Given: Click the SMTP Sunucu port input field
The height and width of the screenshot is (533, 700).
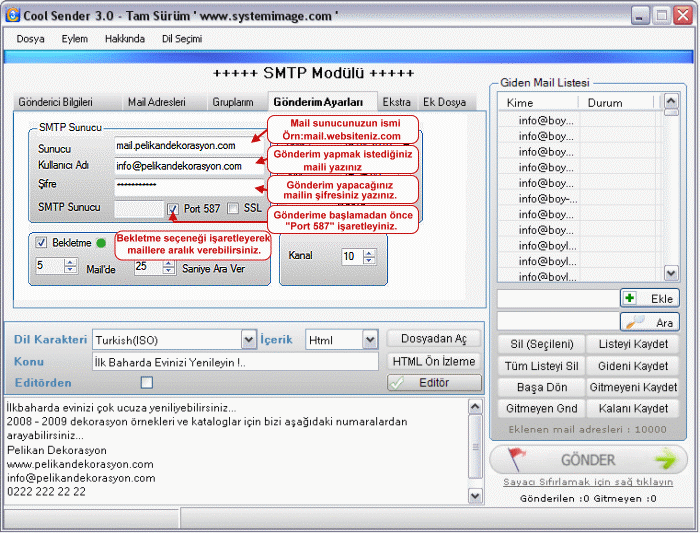Looking at the screenshot, I should 139,208.
